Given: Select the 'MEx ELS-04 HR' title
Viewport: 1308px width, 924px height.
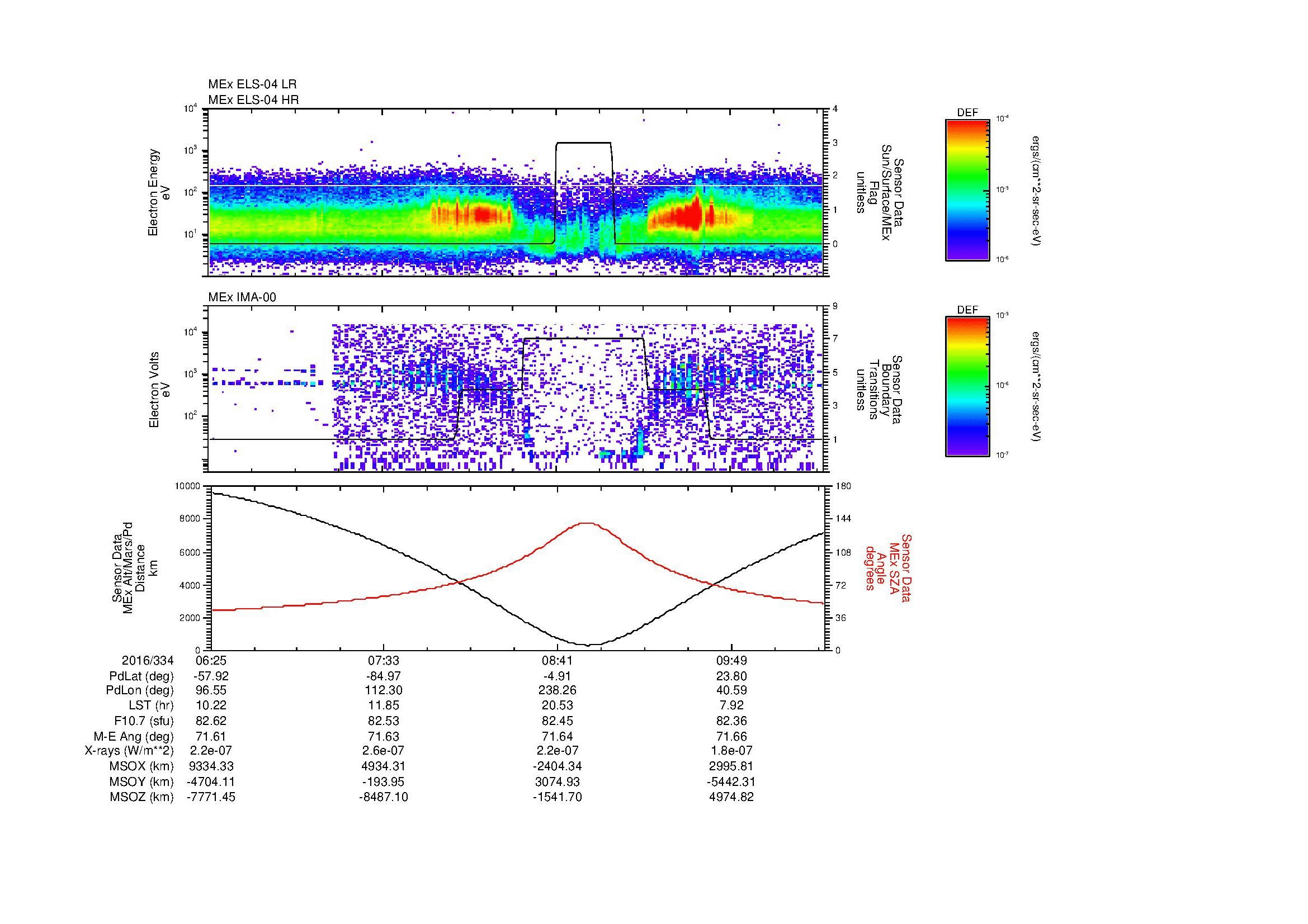Looking at the screenshot, I should click(253, 100).
